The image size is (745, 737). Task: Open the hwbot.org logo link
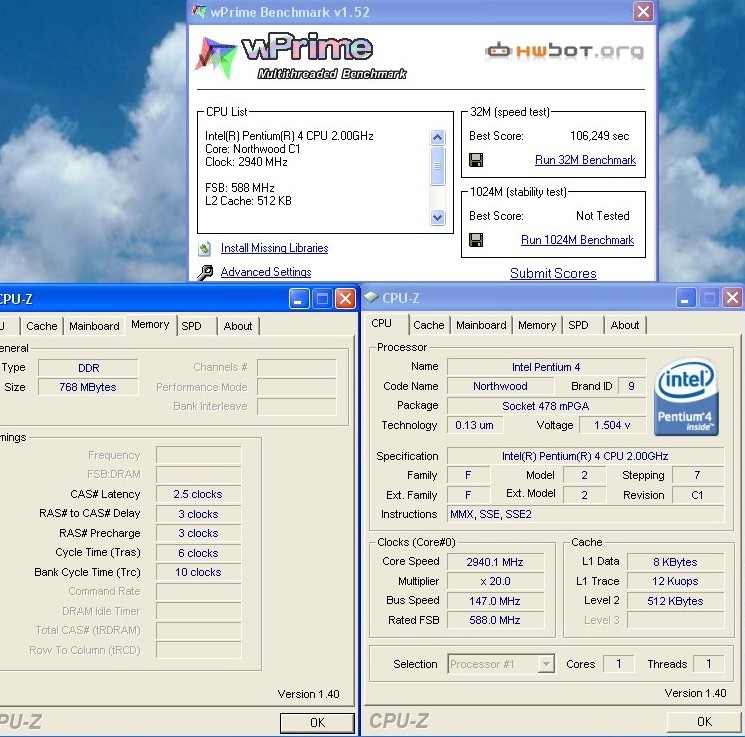[565, 51]
